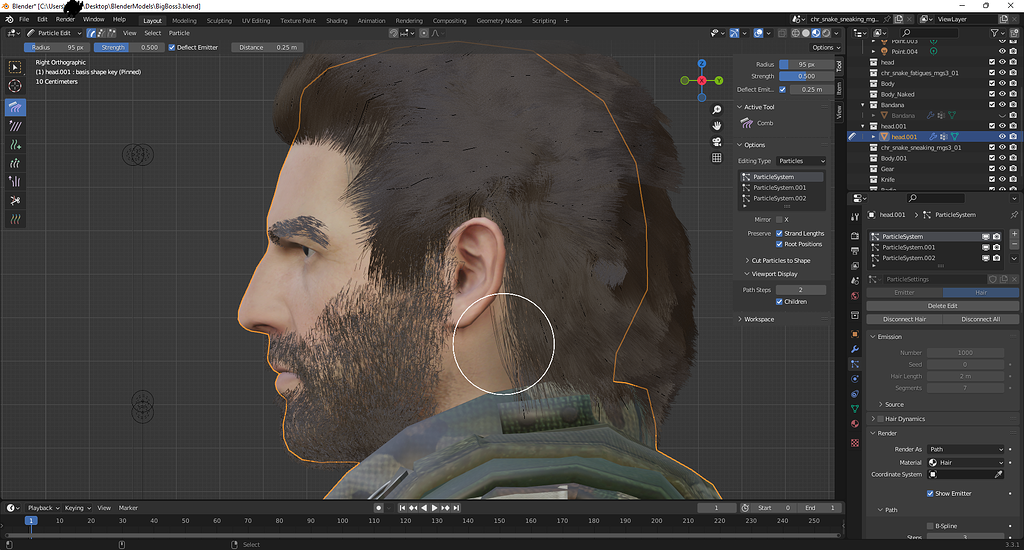This screenshot has width=1024, height=550.
Task: Click the Disconnect All button
Action: 981,319
